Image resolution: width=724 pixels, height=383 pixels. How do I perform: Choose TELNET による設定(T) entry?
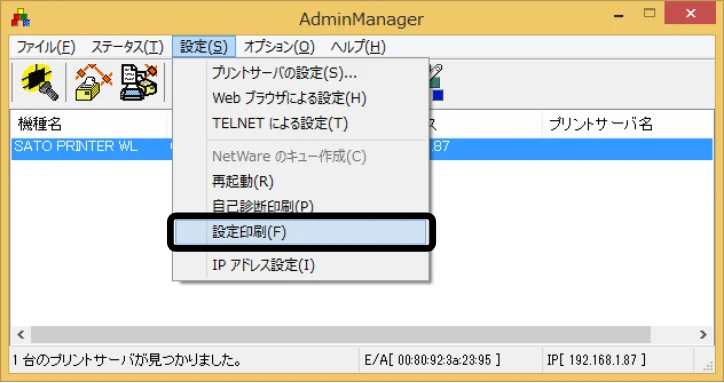click(x=301, y=123)
